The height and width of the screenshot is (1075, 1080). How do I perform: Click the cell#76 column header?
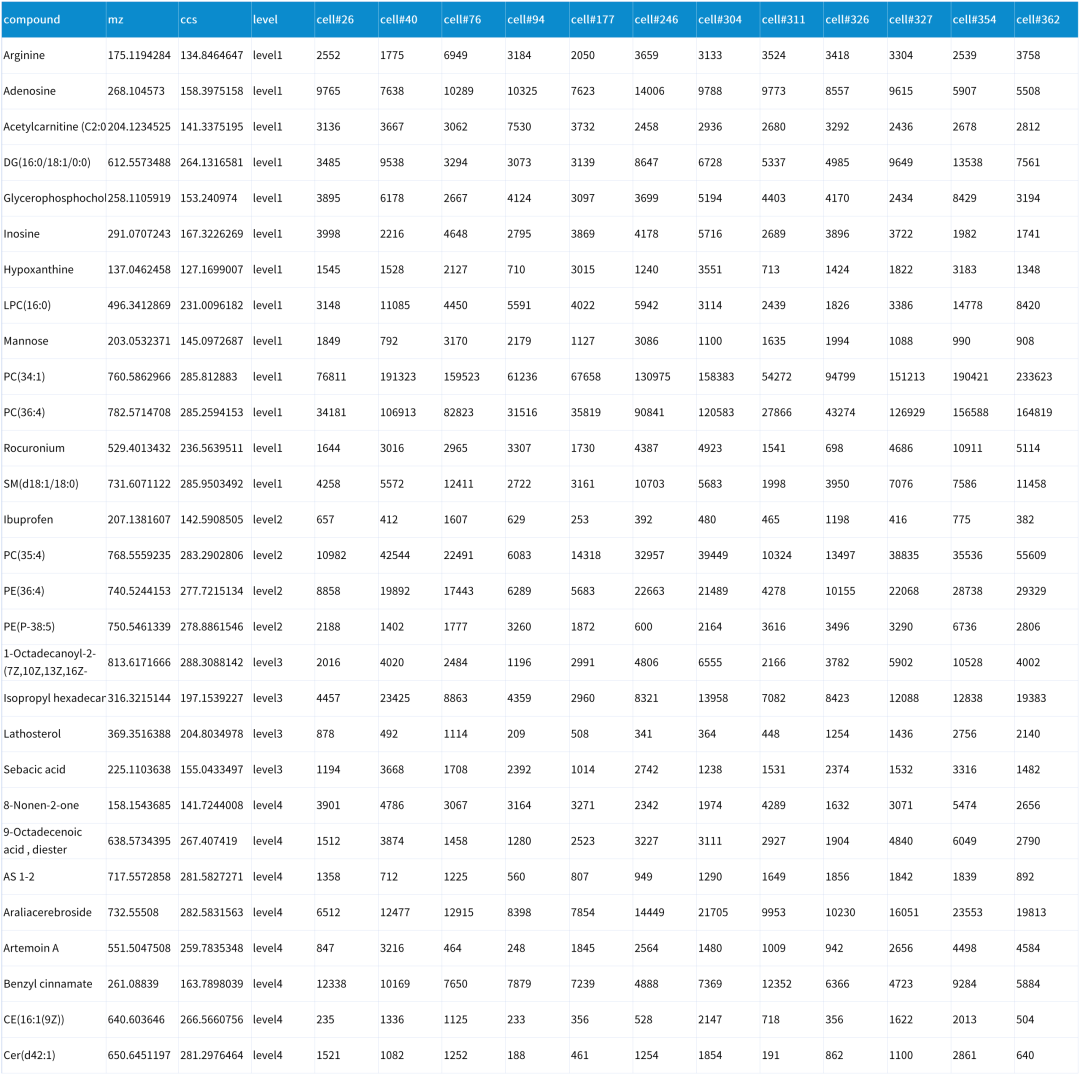pos(473,19)
